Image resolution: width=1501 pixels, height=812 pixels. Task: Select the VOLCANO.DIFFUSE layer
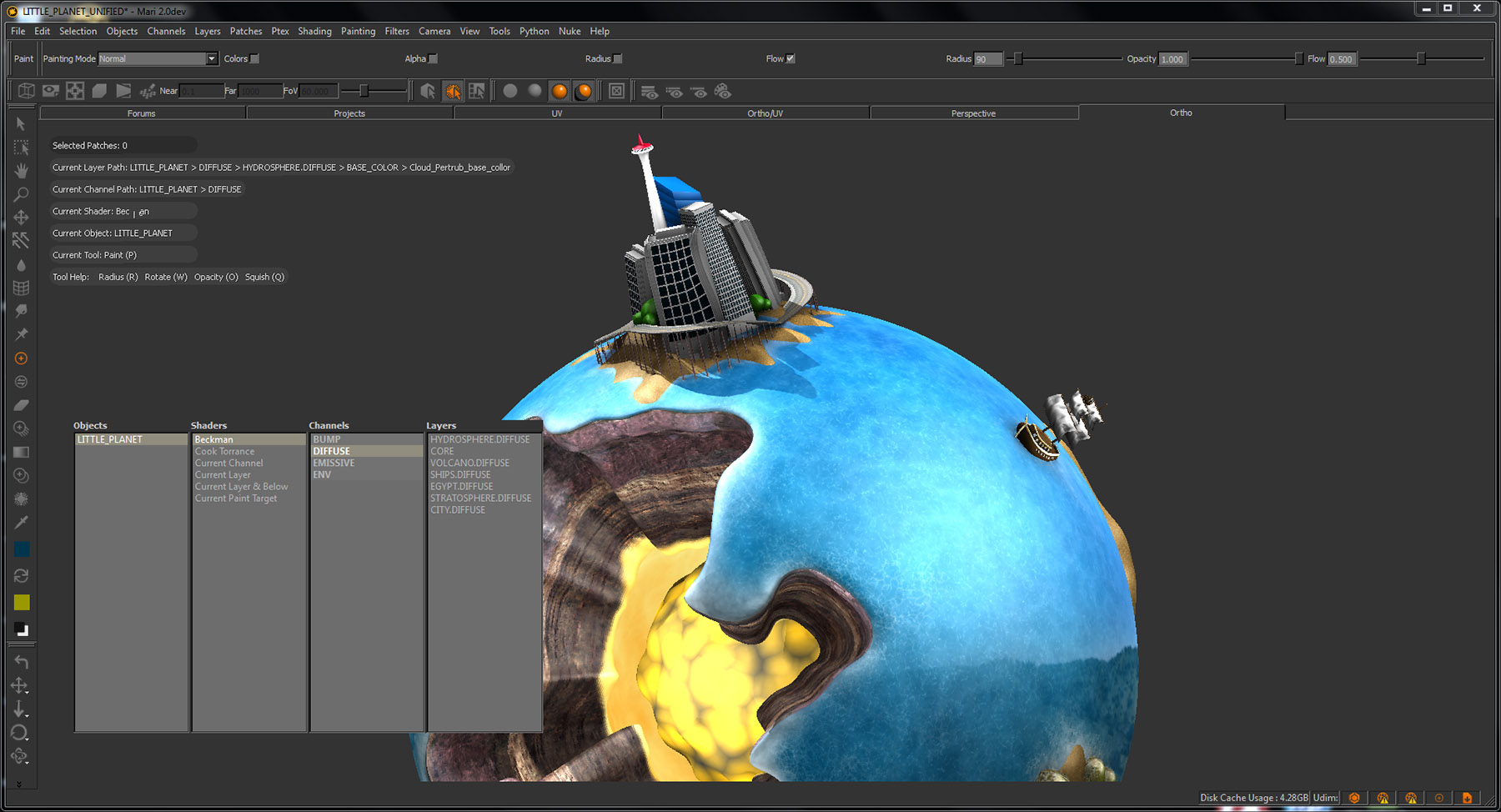pyautogui.click(x=484, y=463)
